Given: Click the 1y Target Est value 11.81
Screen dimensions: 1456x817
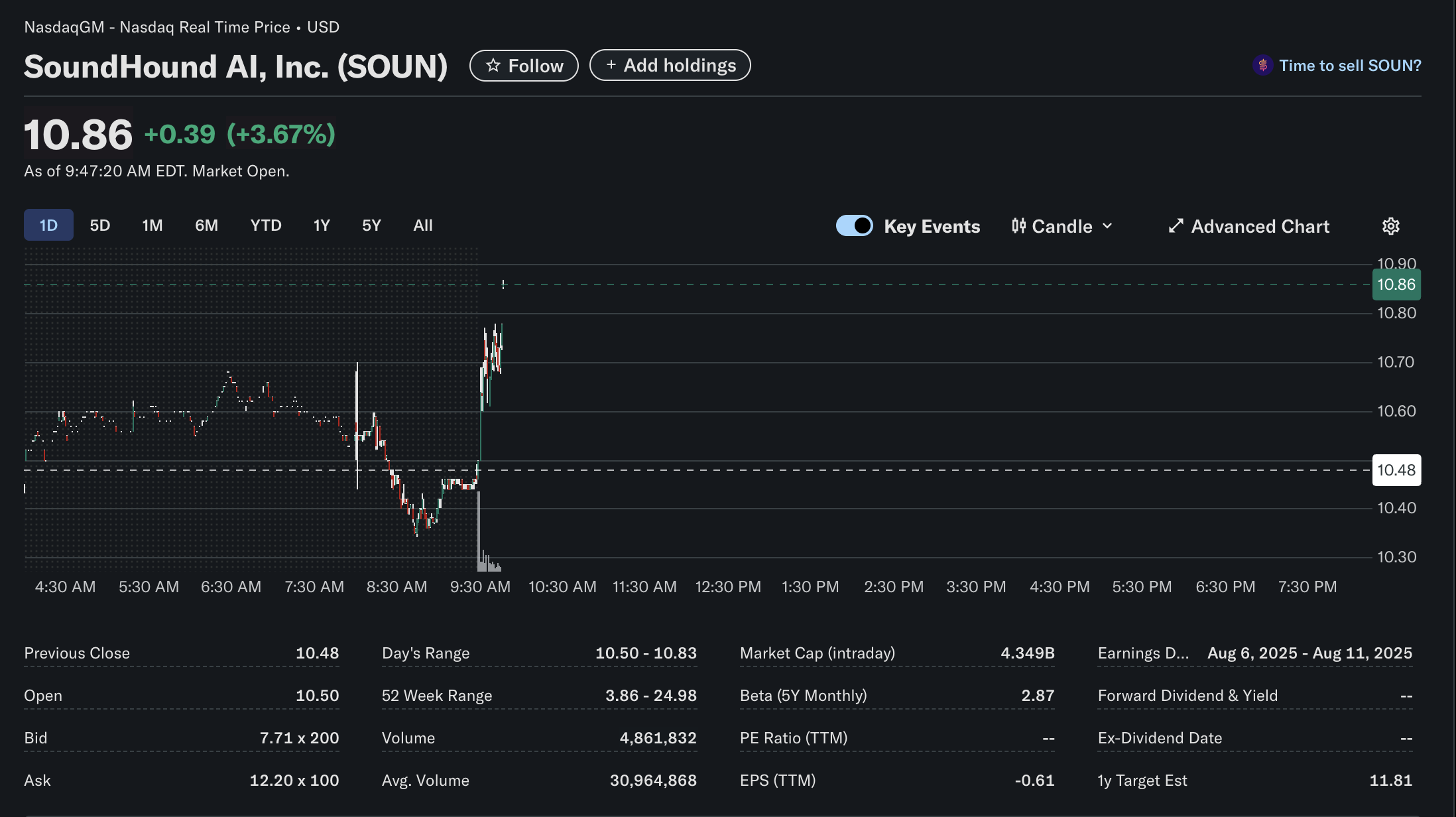Looking at the screenshot, I should 1391,781.
